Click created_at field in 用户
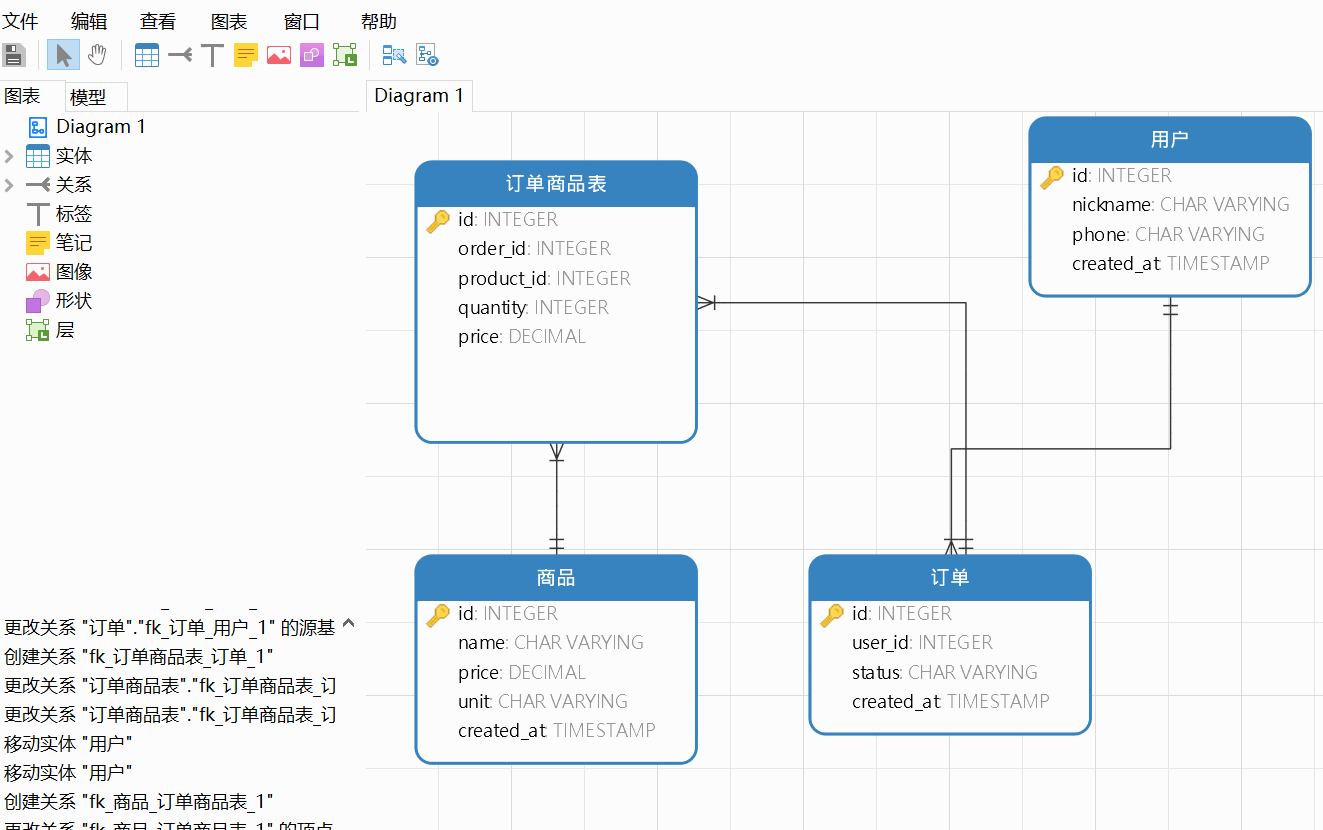Image resolution: width=1323 pixels, height=830 pixels. click(x=1170, y=264)
